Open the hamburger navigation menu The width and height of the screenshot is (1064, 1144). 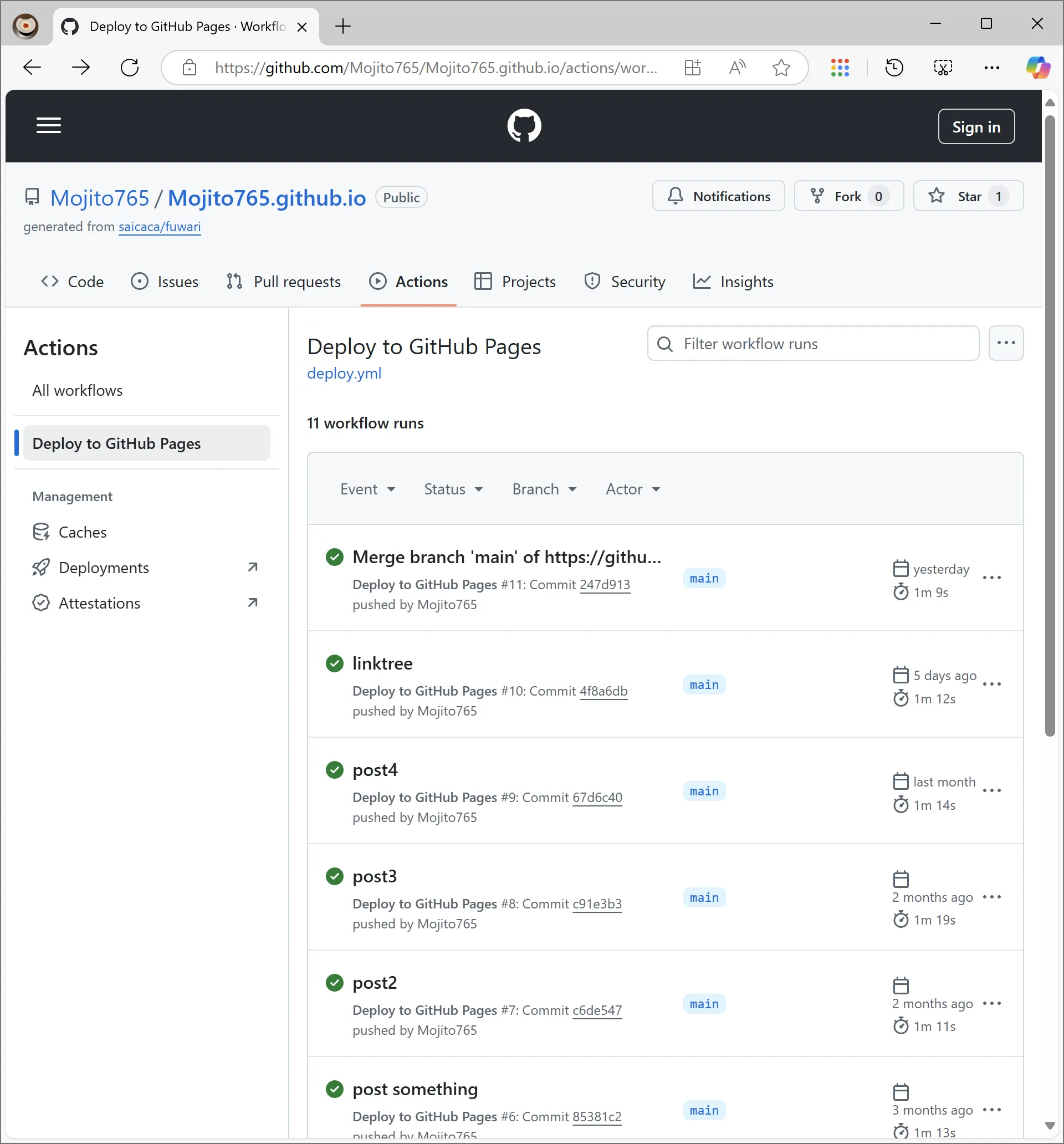pyautogui.click(x=48, y=125)
